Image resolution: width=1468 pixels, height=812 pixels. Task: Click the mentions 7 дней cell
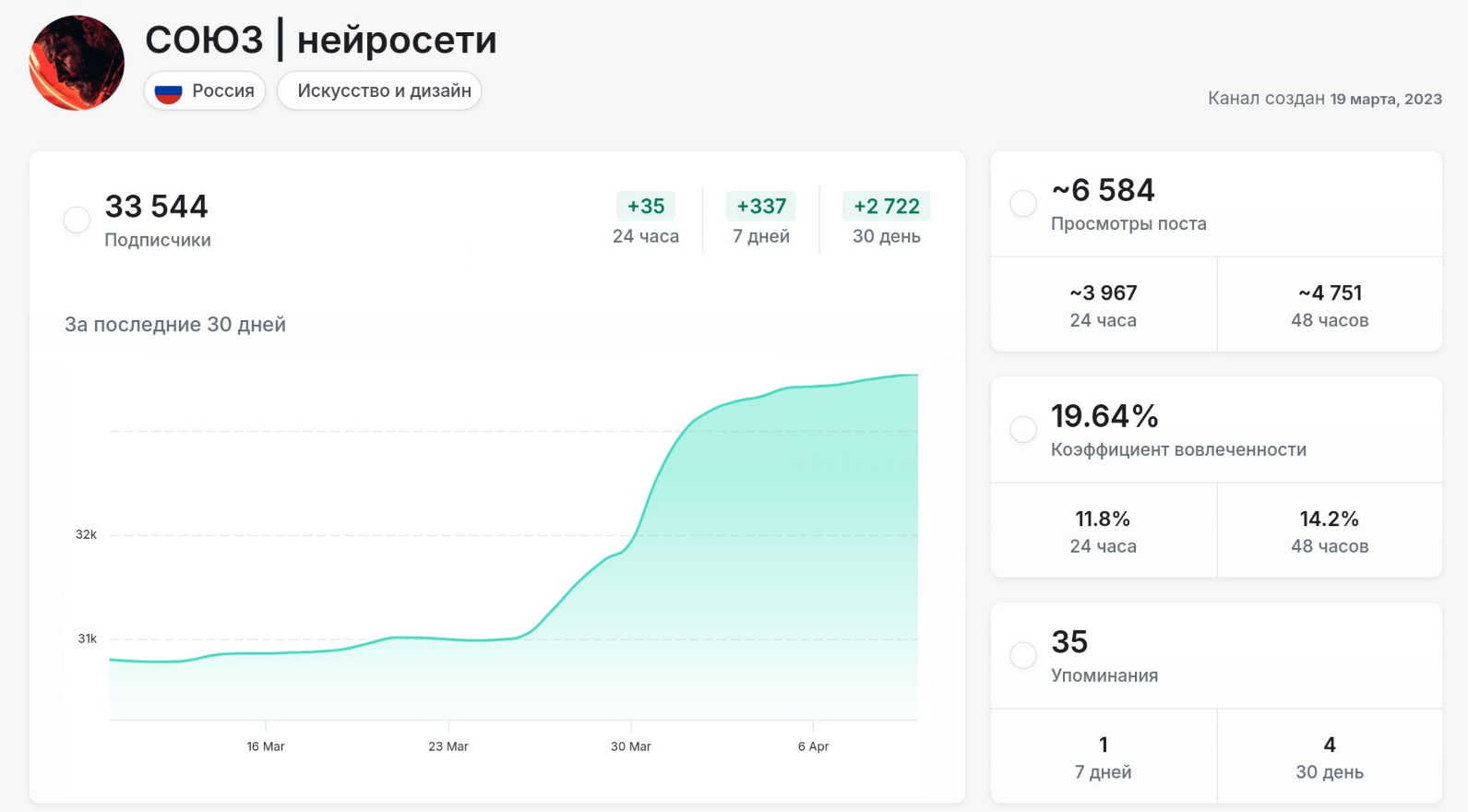click(1104, 757)
